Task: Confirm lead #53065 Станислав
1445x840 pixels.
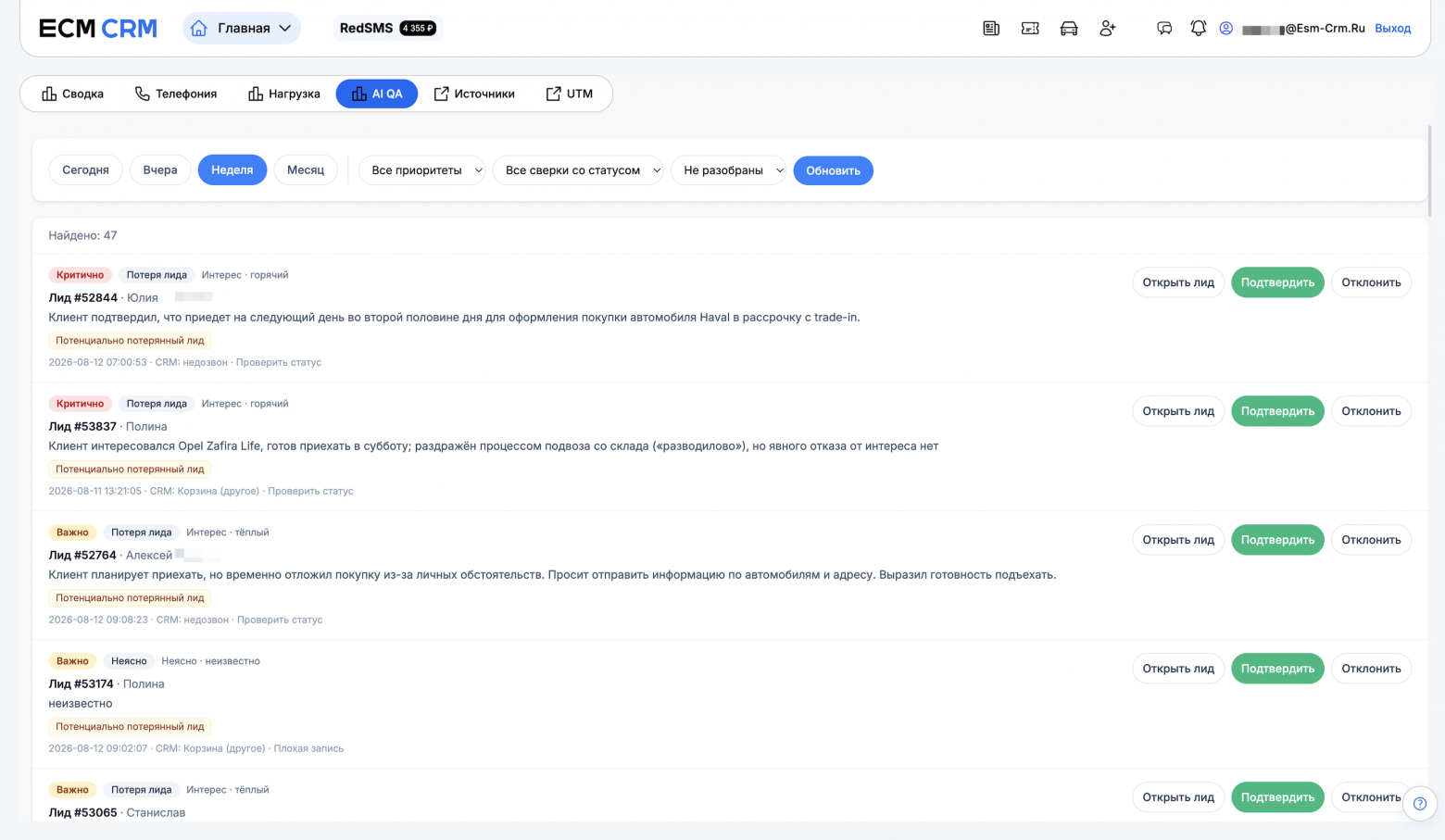Action: coord(1277,797)
